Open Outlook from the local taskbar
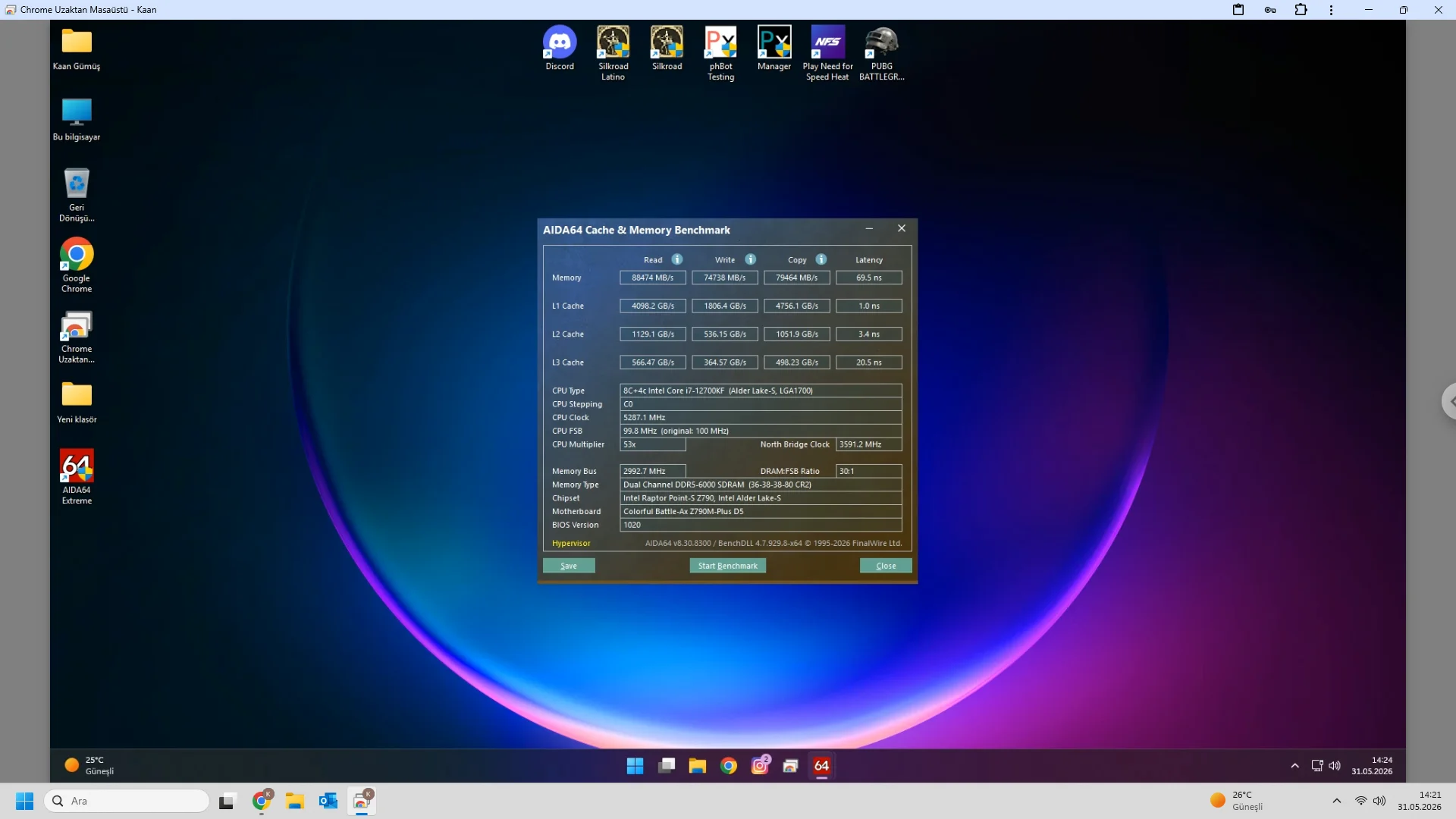This screenshot has width=1456, height=819. [x=328, y=801]
